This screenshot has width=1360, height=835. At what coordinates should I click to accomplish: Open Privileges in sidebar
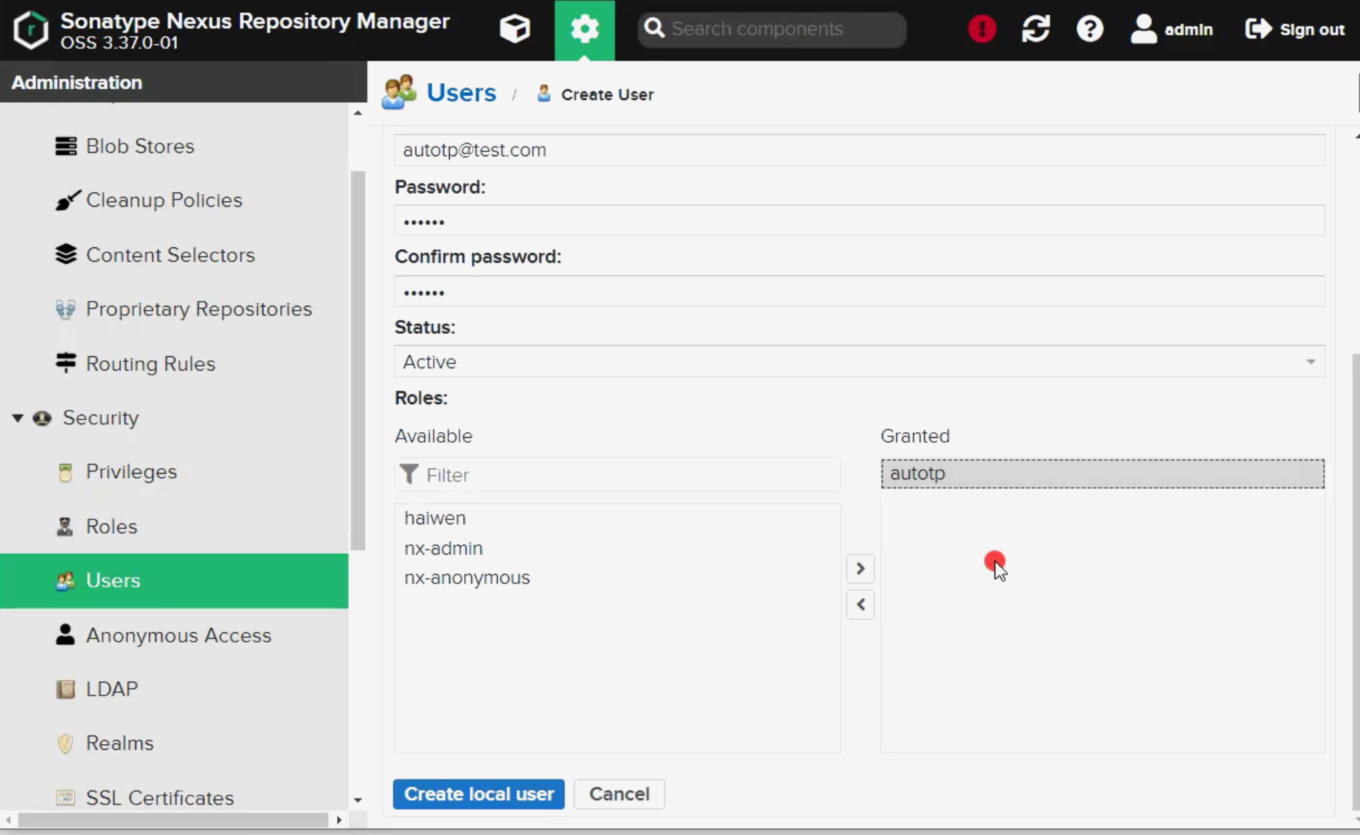[x=131, y=472]
